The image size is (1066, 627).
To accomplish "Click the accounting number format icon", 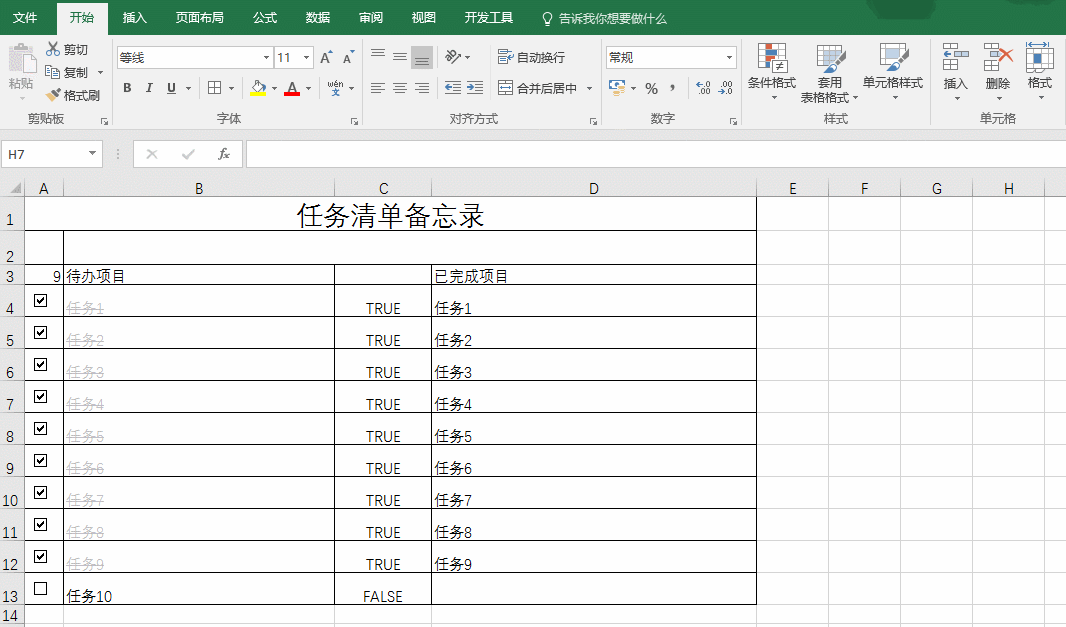I will [x=617, y=88].
